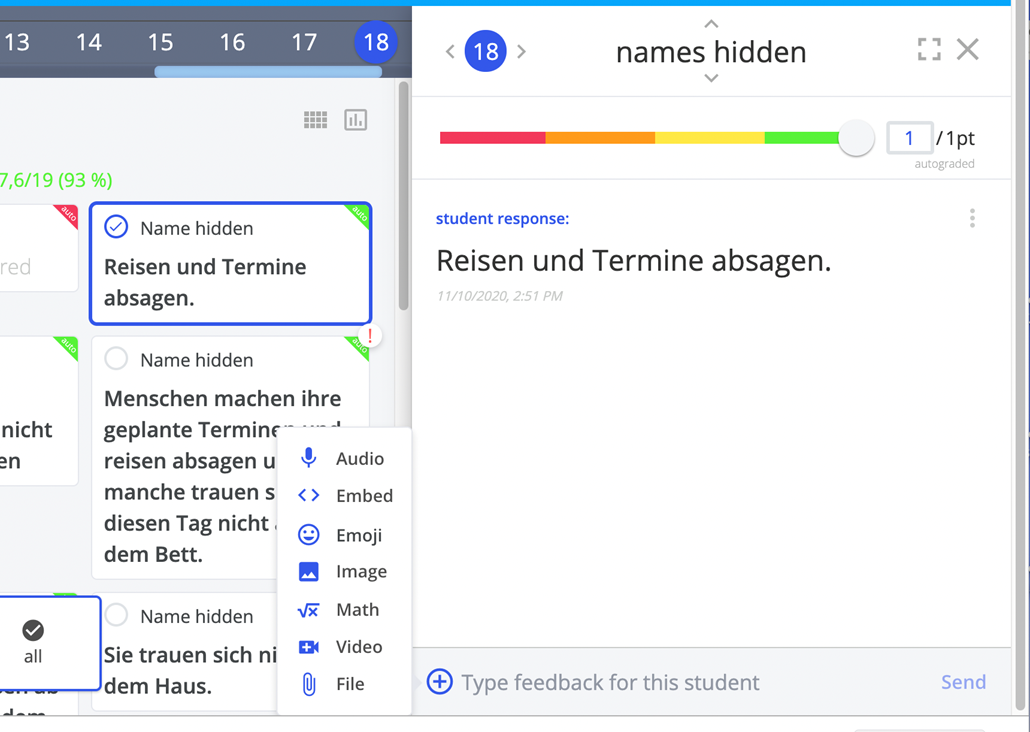This screenshot has width=1030, height=732.
Task: Click the 'names hidden' title
Action: (x=711, y=52)
